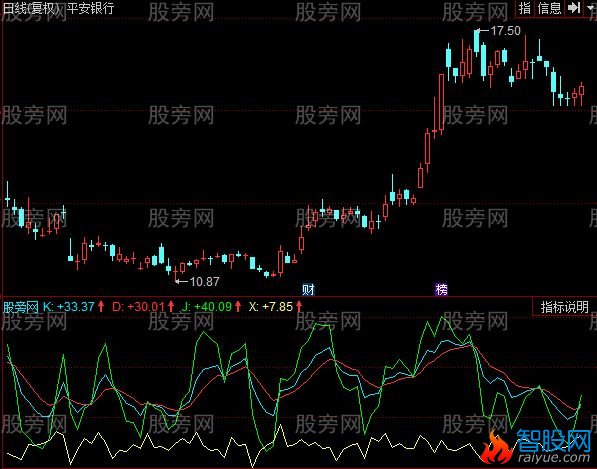The width and height of the screenshot is (597, 469).
Task: Click the blue 财 event marker
Action: (x=308, y=289)
